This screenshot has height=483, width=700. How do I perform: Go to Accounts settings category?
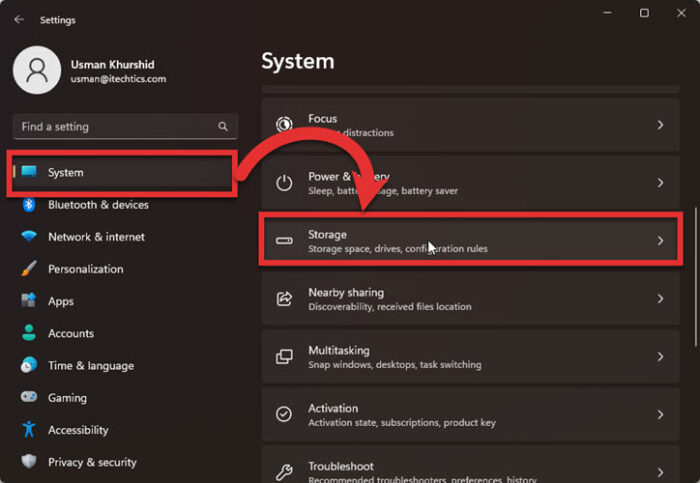tap(123, 333)
